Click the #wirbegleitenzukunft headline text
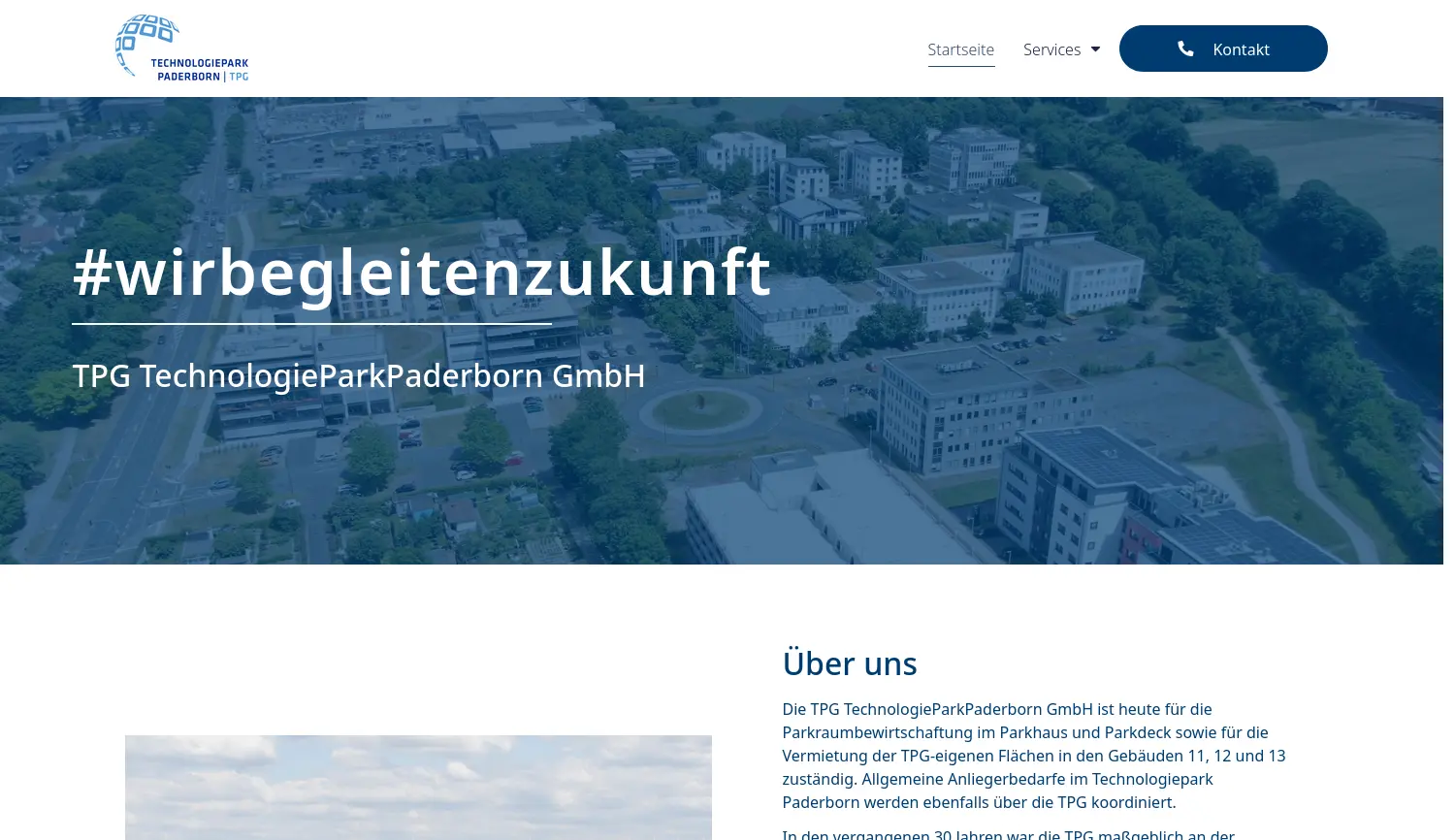 click(x=422, y=271)
